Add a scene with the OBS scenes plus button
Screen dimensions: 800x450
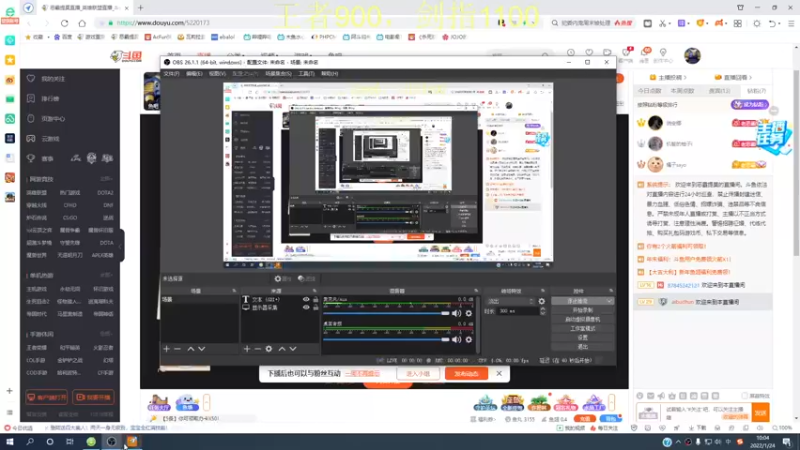pos(166,349)
